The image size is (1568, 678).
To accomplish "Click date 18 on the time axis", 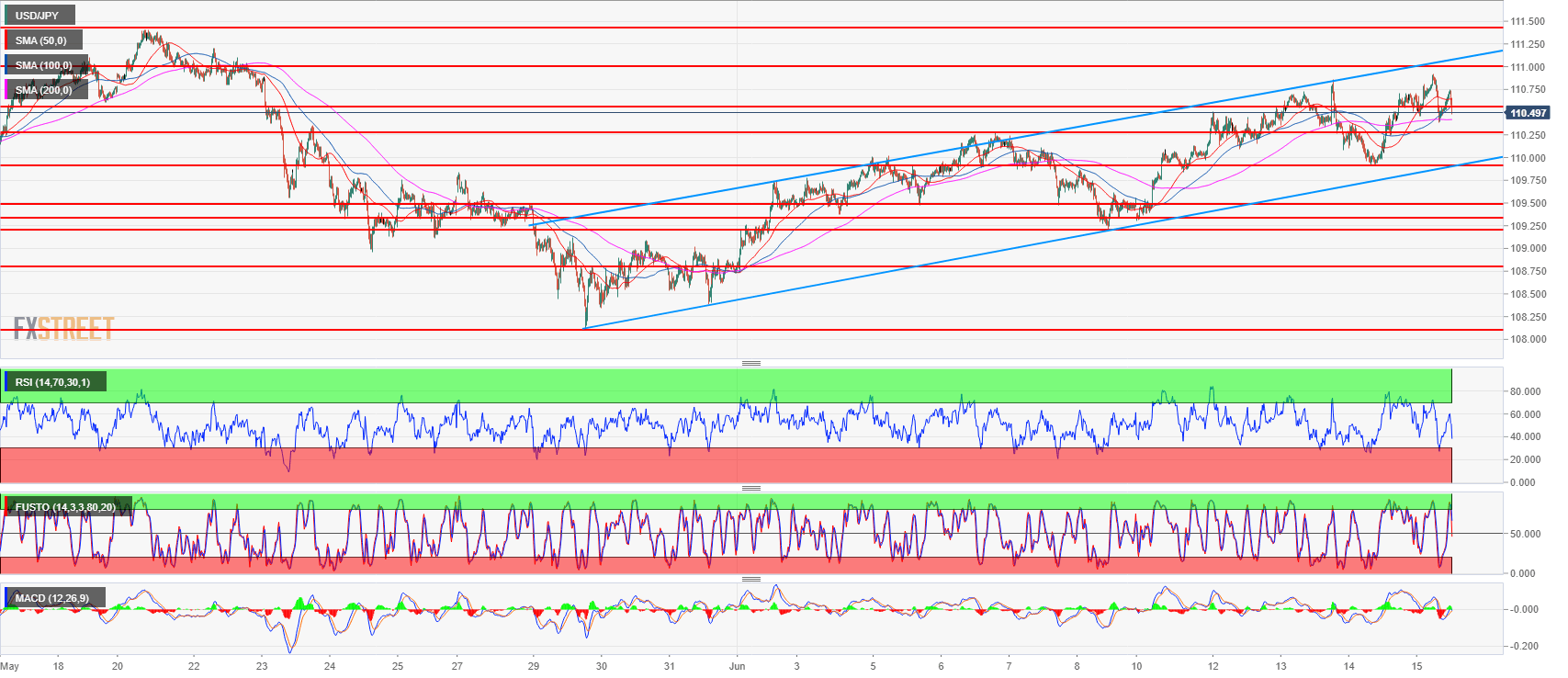I will pyautogui.click(x=58, y=666).
